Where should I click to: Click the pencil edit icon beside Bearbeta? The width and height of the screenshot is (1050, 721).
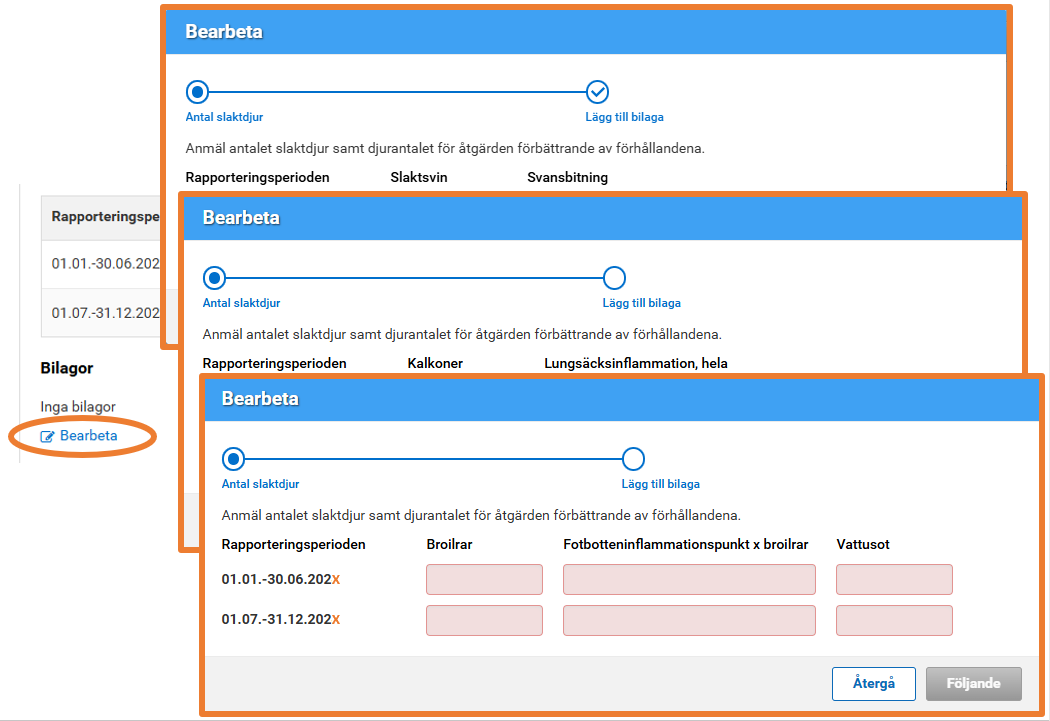point(47,437)
